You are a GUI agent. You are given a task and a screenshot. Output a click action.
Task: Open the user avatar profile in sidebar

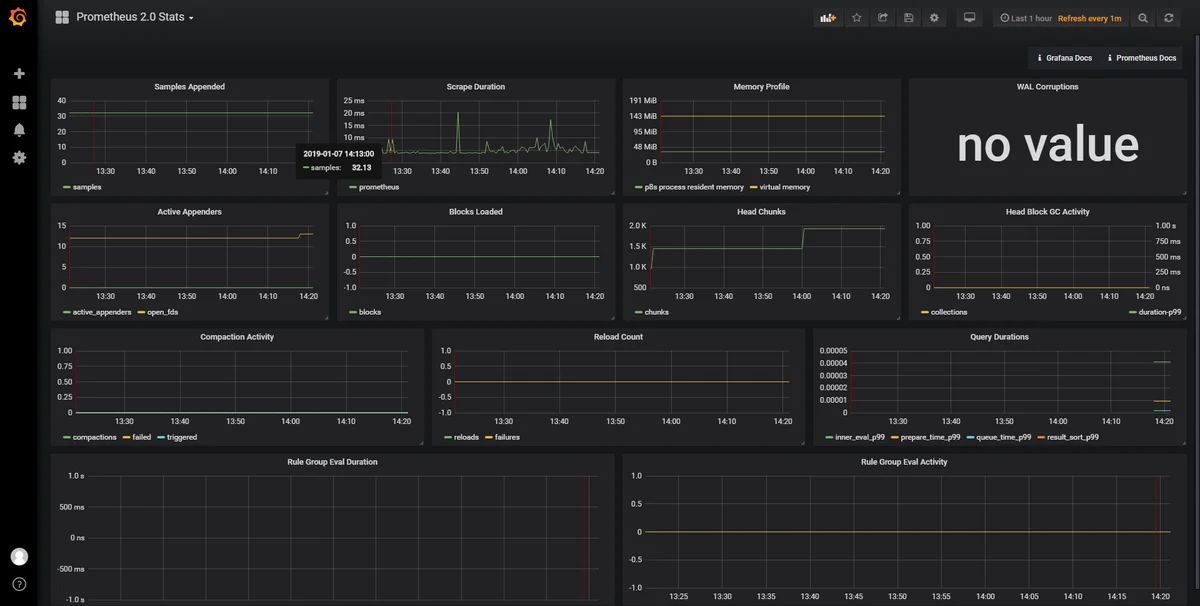[x=19, y=557]
